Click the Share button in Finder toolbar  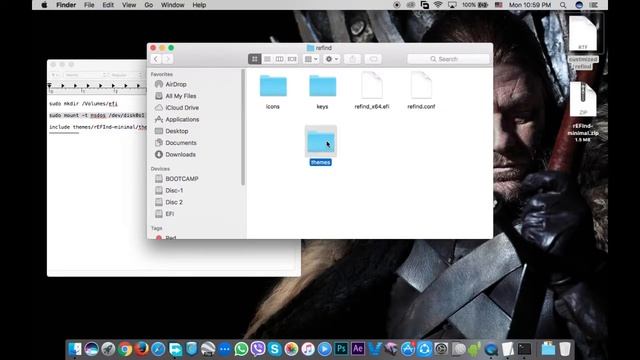click(x=352, y=59)
